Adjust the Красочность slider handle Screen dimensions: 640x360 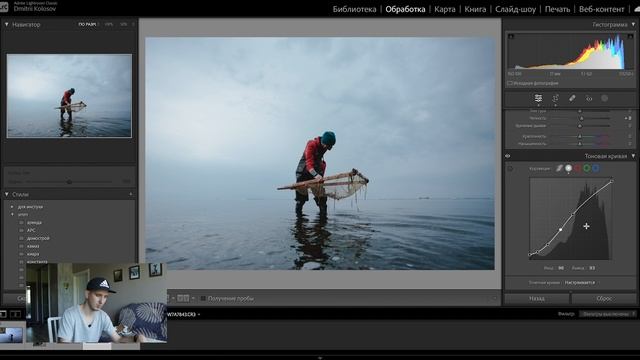pos(580,136)
